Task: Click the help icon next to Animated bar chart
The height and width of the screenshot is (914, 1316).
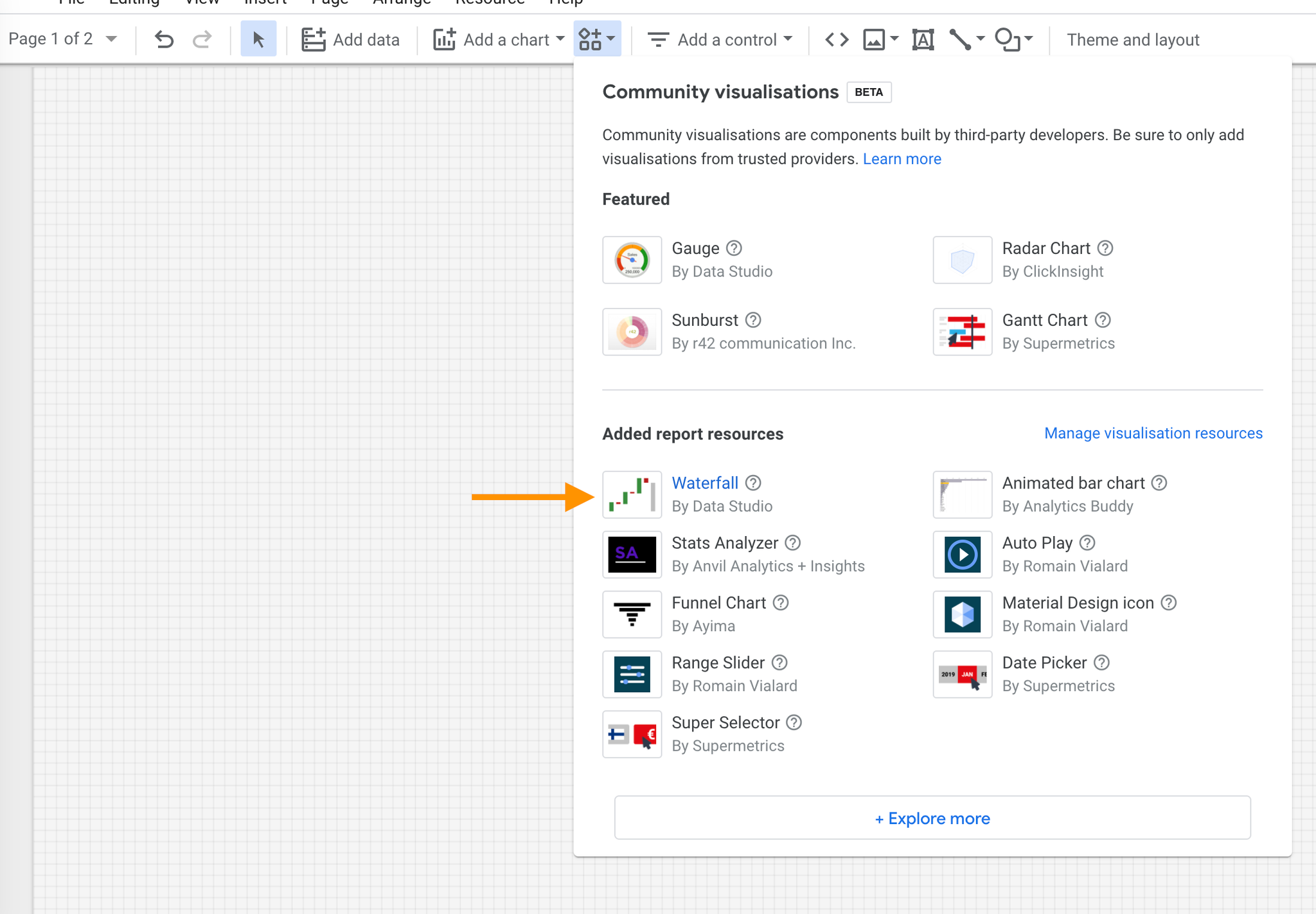Action: [1159, 483]
